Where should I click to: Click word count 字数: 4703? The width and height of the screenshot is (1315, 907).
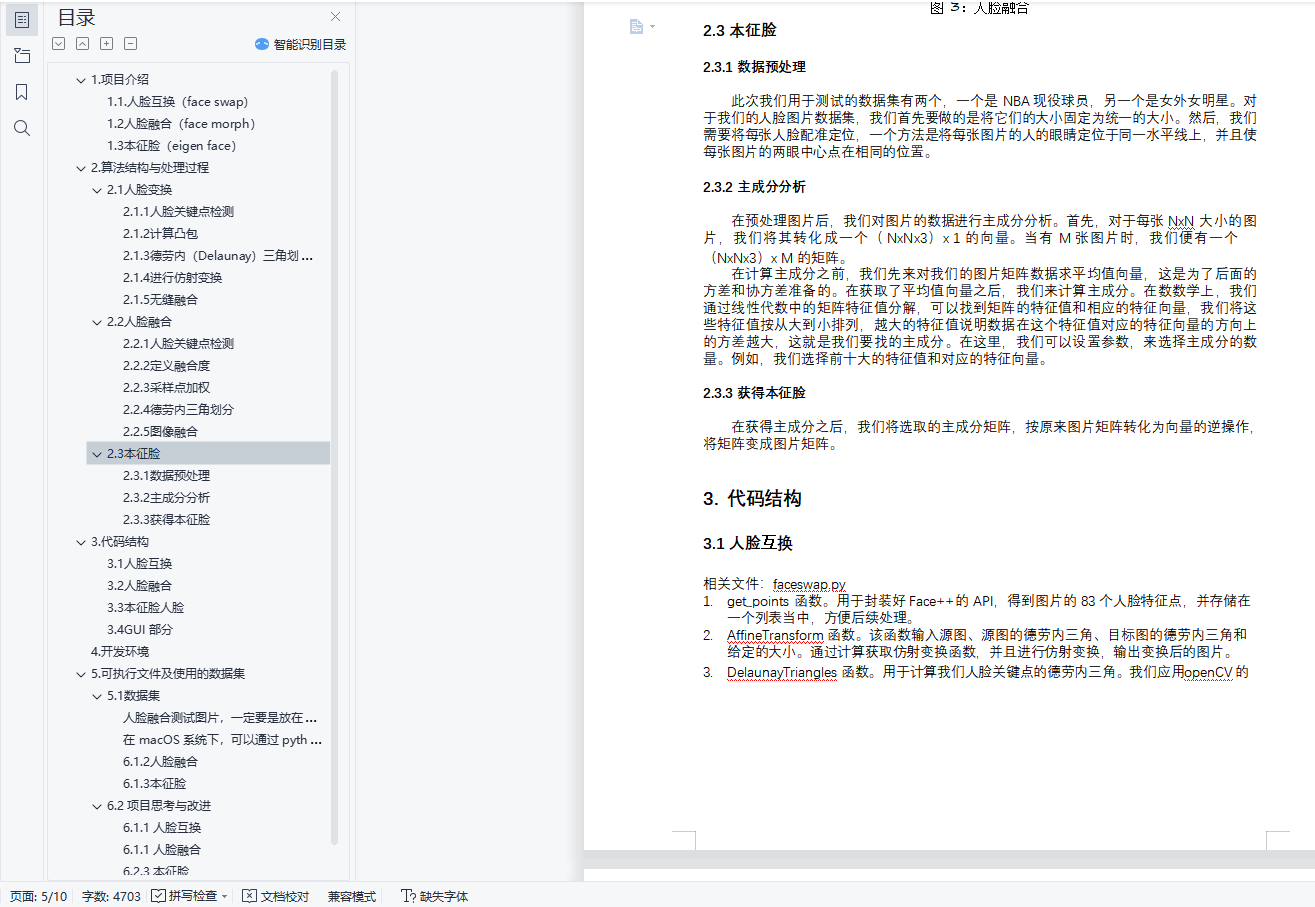(x=111, y=896)
